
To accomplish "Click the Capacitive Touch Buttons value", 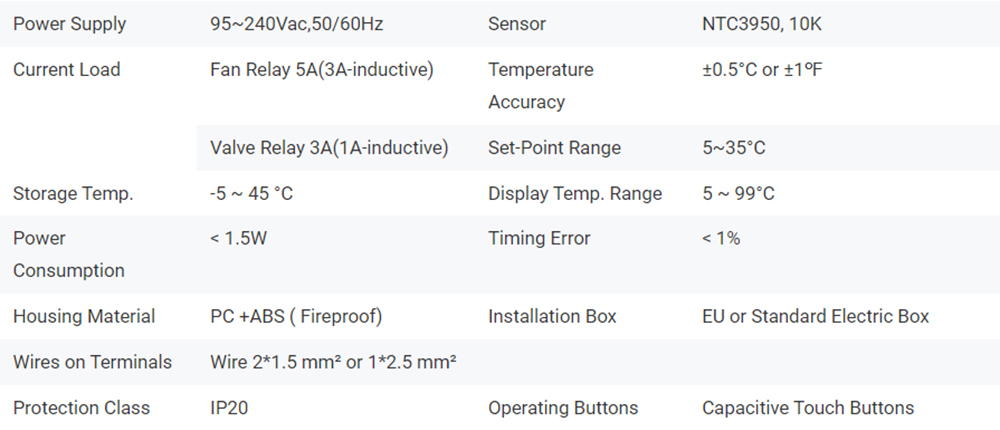I will (x=808, y=408).
